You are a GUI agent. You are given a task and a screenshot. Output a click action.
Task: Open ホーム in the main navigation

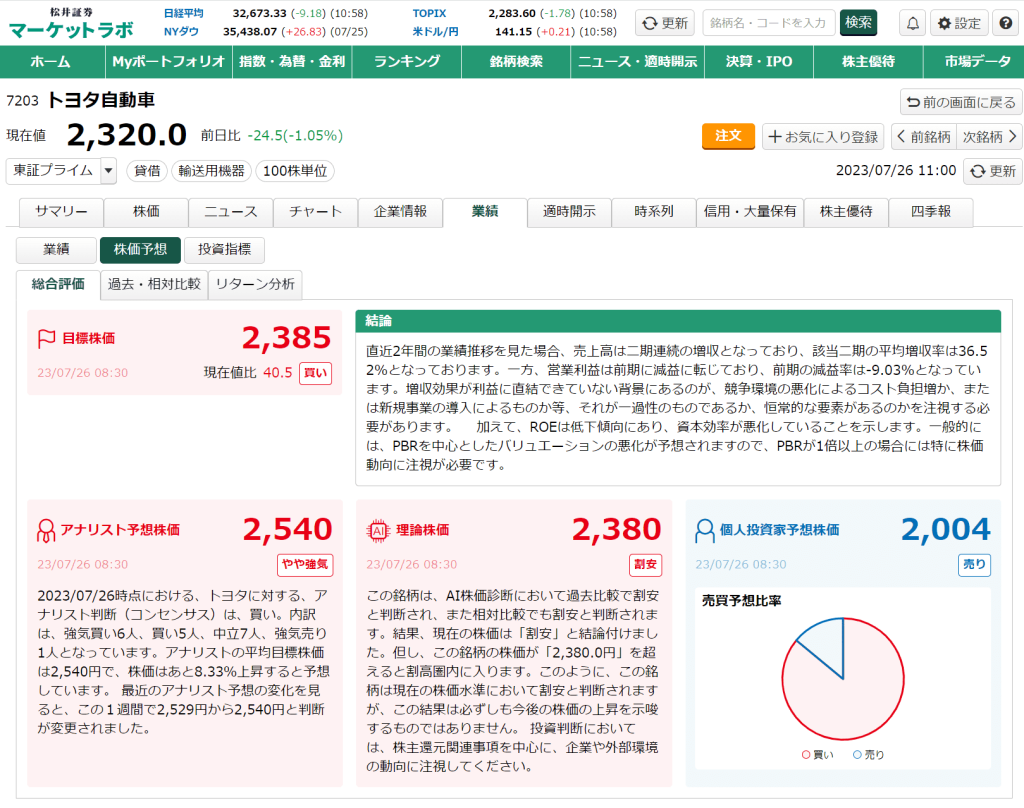pyautogui.click(x=50, y=61)
